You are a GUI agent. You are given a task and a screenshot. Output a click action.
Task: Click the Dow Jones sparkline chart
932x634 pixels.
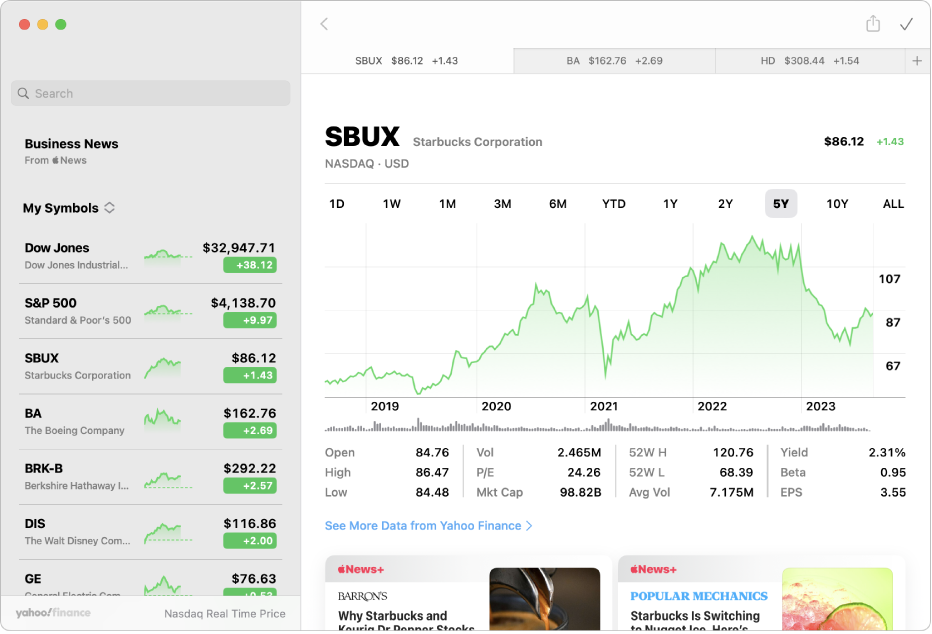coord(168,256)
